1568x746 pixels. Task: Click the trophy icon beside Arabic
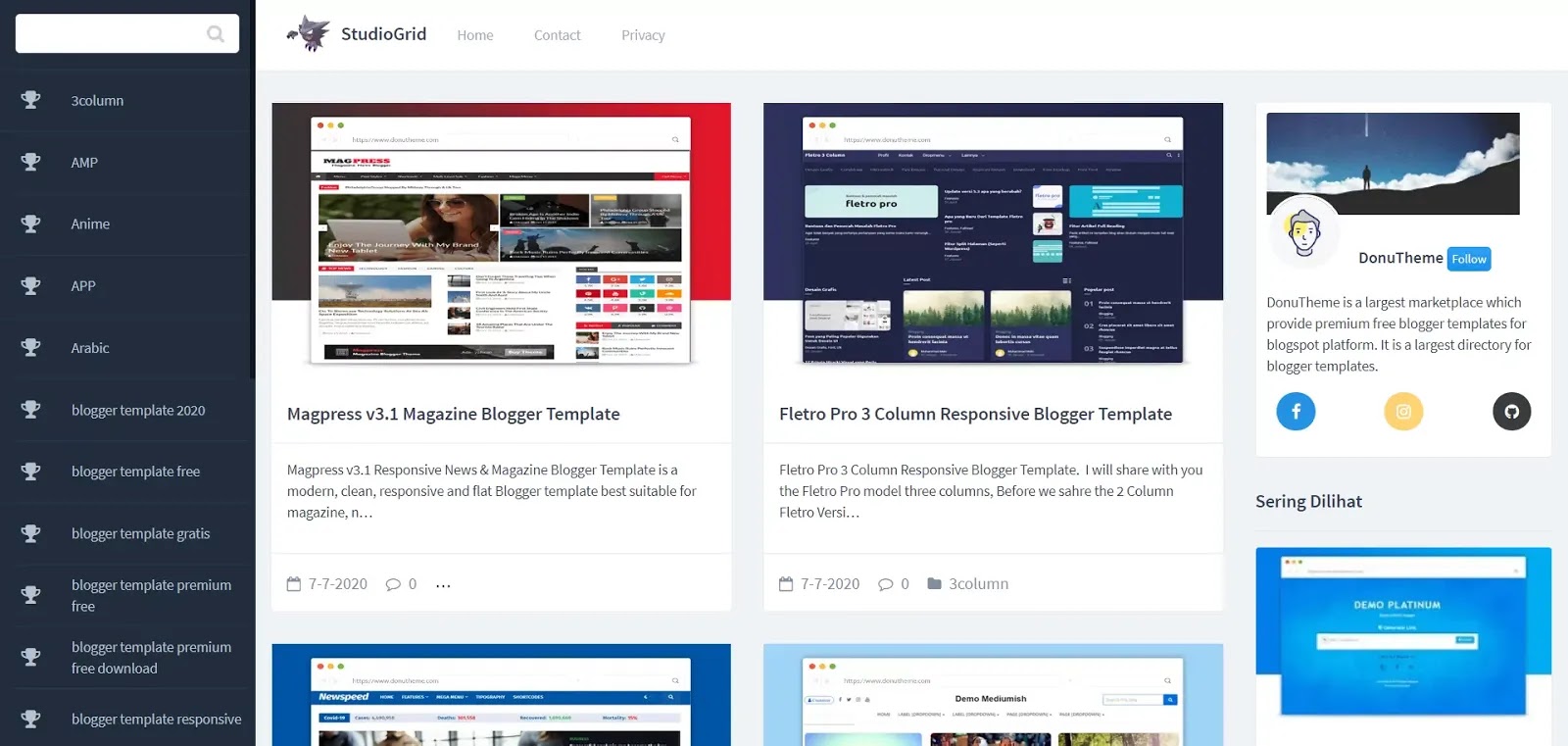click(x=31, y=347)
